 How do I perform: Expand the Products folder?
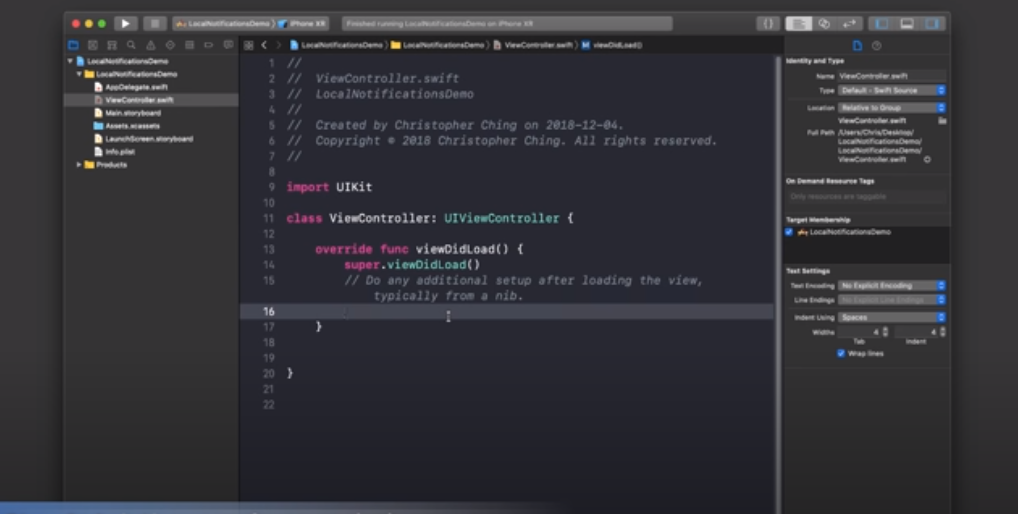point(79,165)
